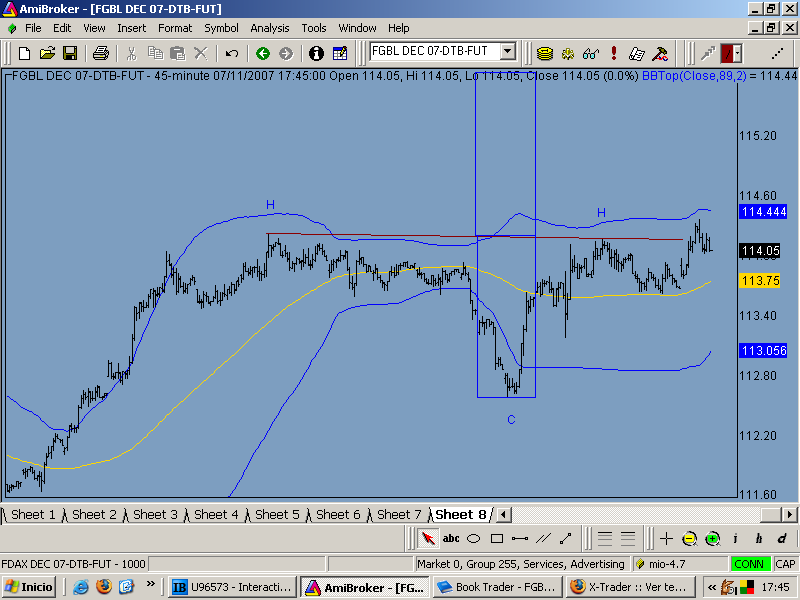Select the second horizontal lines tool
The height and width of the screenshot is (600, 800).
pyautogui.click(x=628, y=538)
